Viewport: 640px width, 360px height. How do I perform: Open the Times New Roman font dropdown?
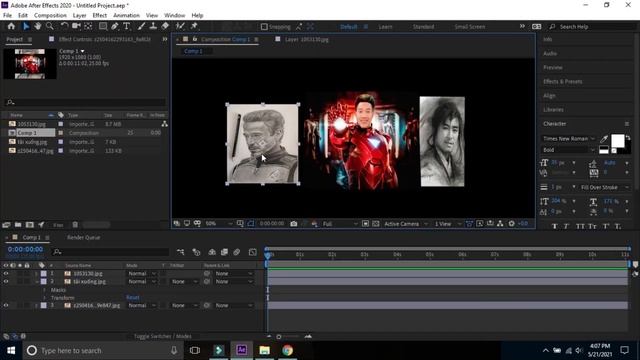569,139
